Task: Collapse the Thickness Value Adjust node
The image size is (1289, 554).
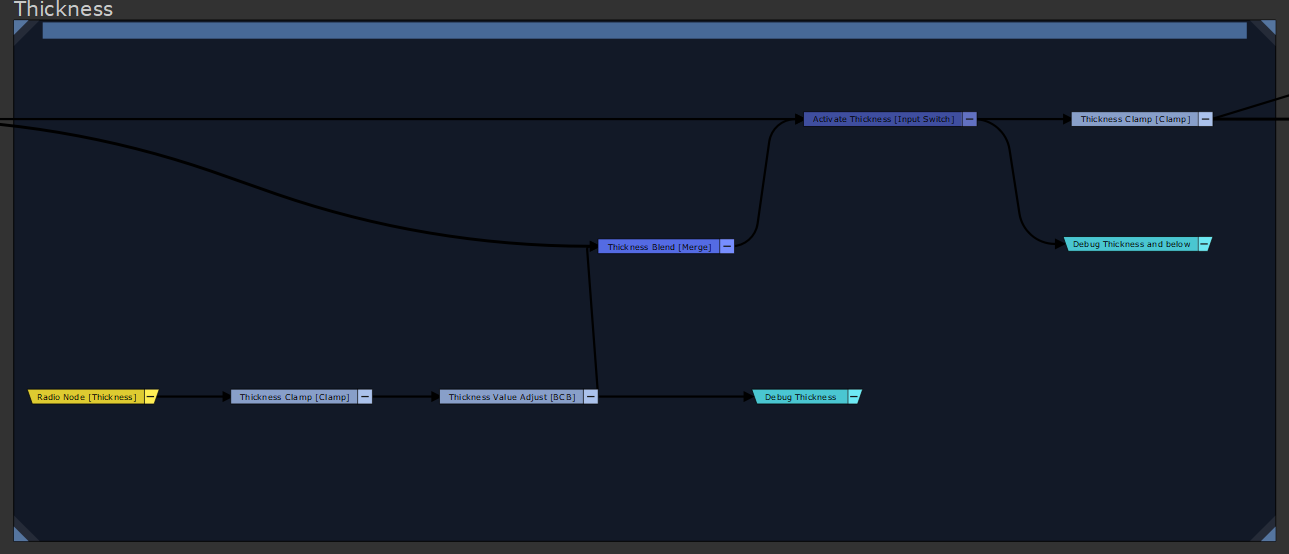Action: (591, 397)
